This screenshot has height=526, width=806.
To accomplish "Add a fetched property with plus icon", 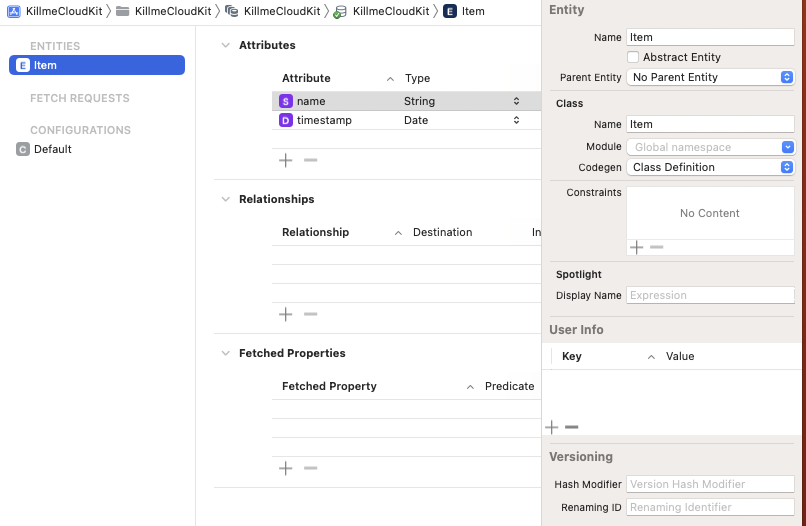I will 285,468.
